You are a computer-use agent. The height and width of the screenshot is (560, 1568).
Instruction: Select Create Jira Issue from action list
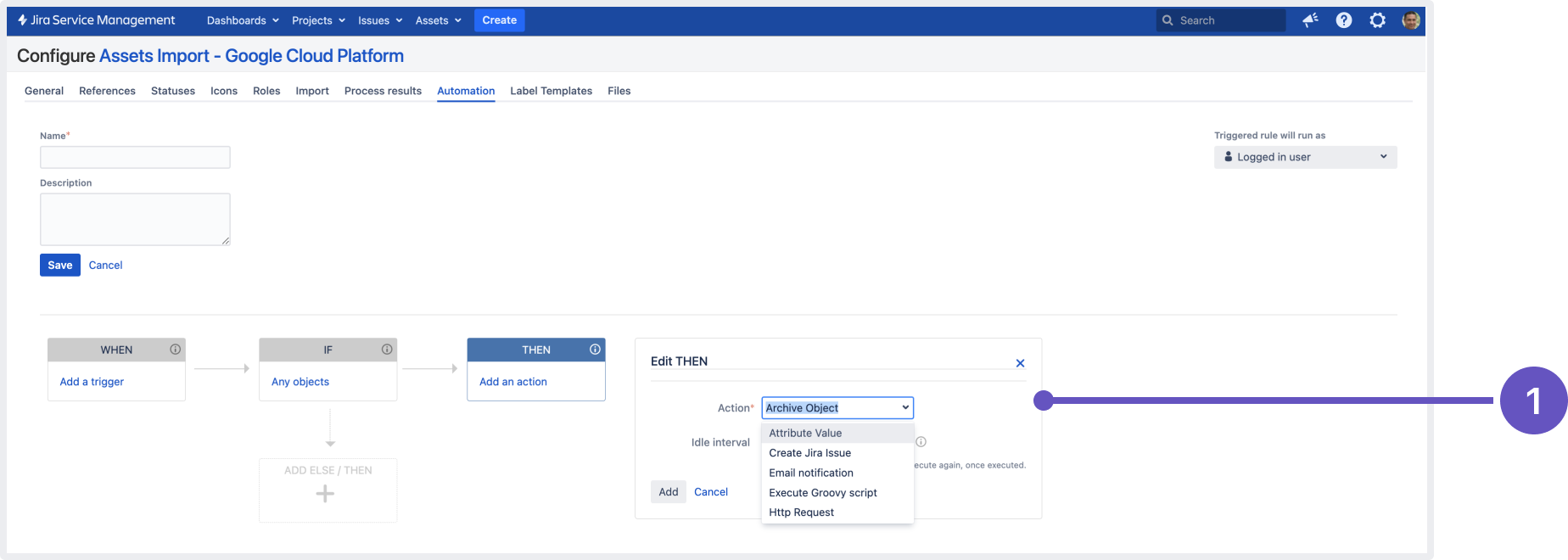tap(837, 453)
